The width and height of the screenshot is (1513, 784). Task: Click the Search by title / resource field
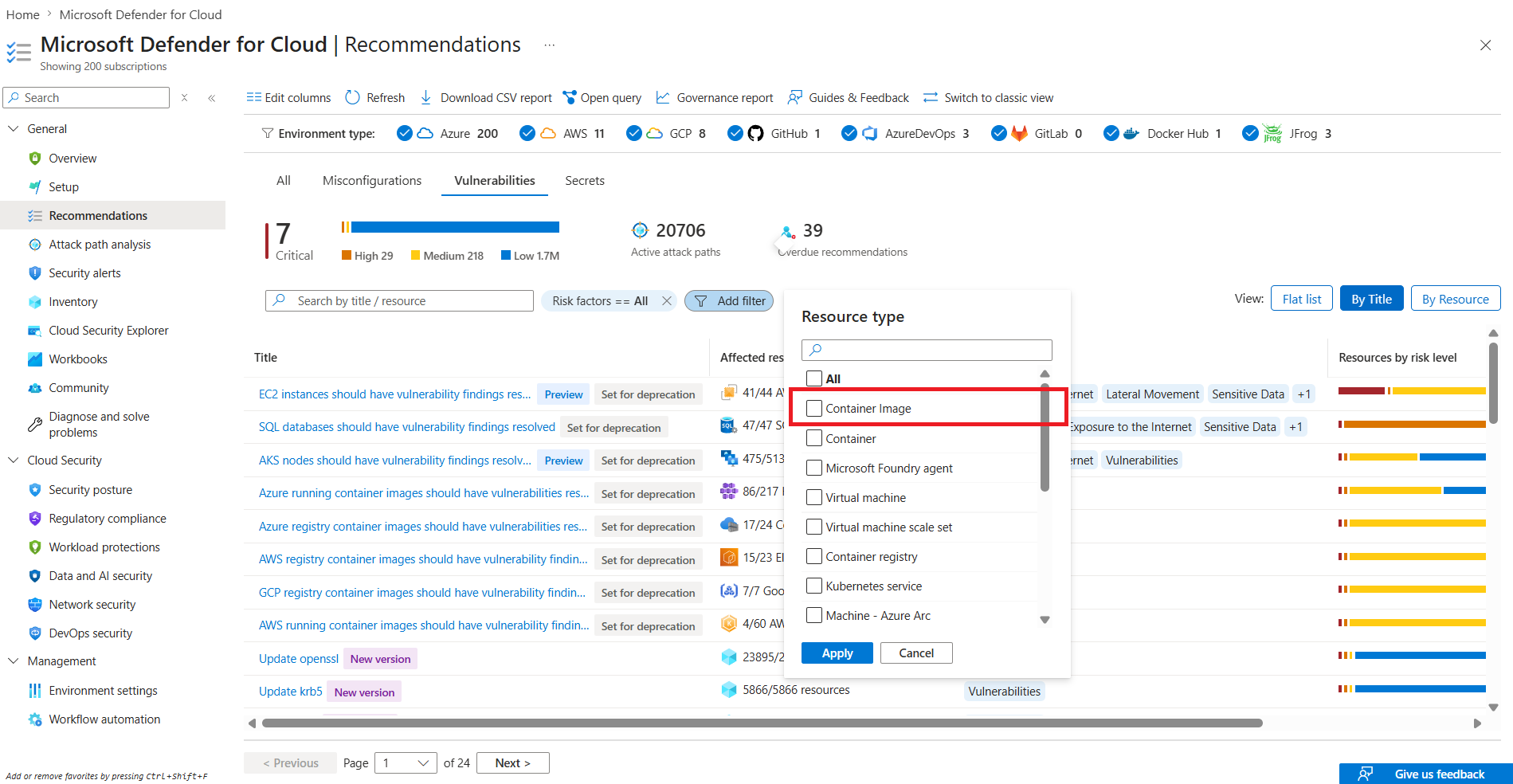(x=399, y=300)
